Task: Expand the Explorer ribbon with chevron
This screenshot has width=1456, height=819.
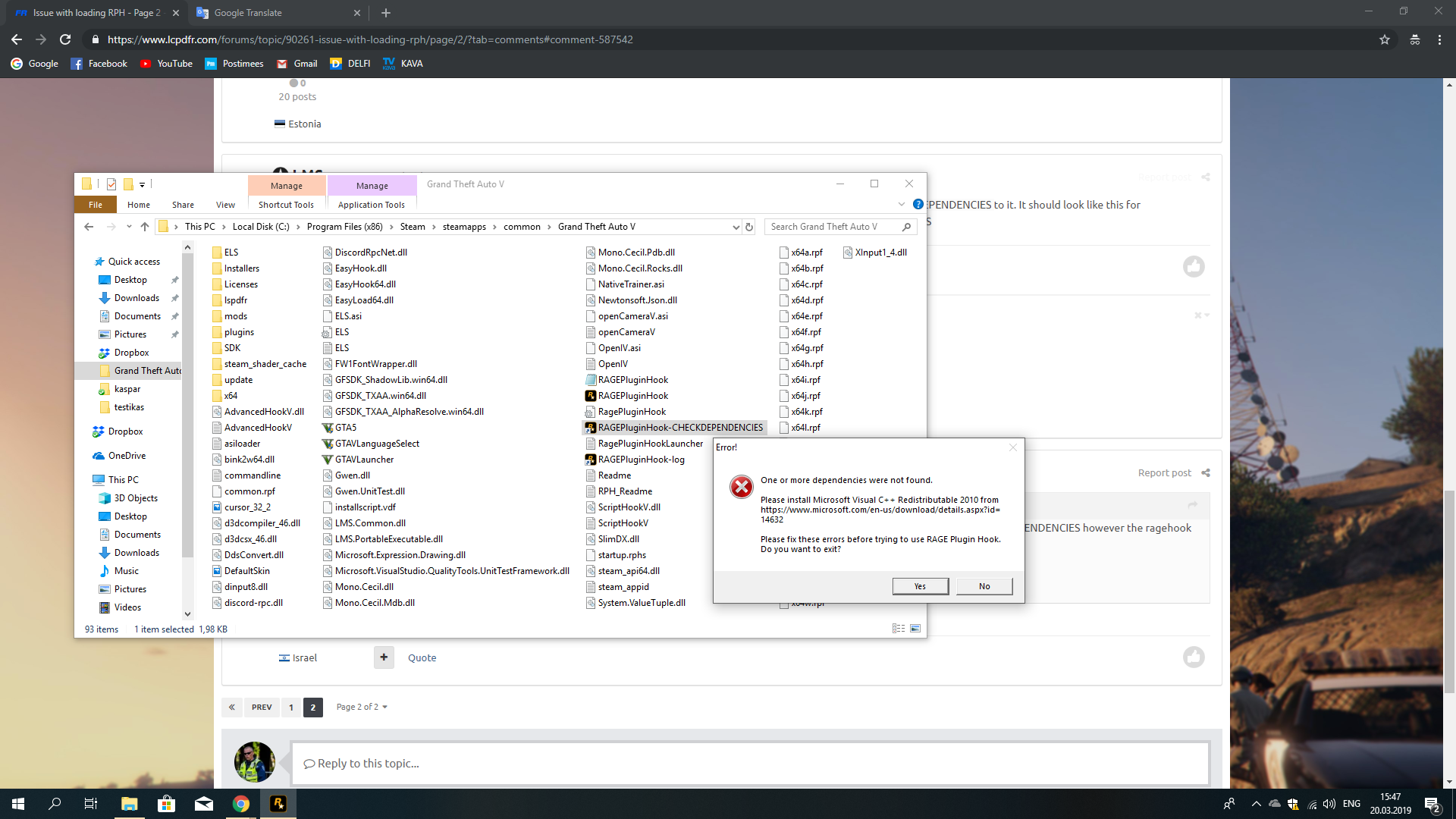Action: 902,204
